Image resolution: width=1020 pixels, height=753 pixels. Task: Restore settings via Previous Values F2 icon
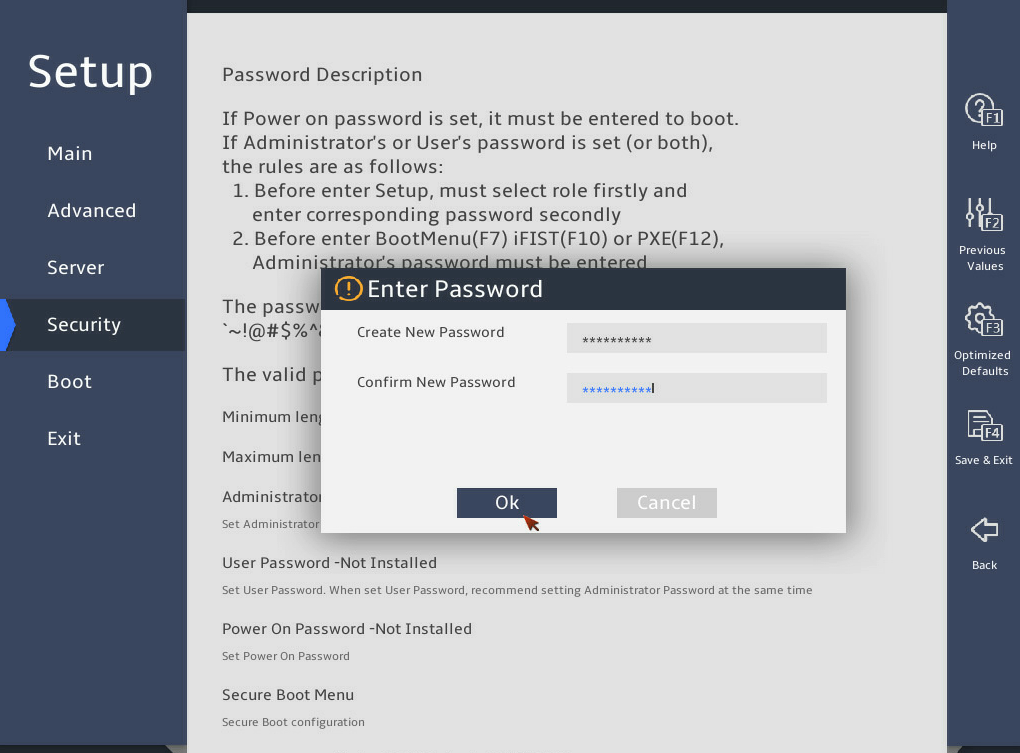(984, 215)
